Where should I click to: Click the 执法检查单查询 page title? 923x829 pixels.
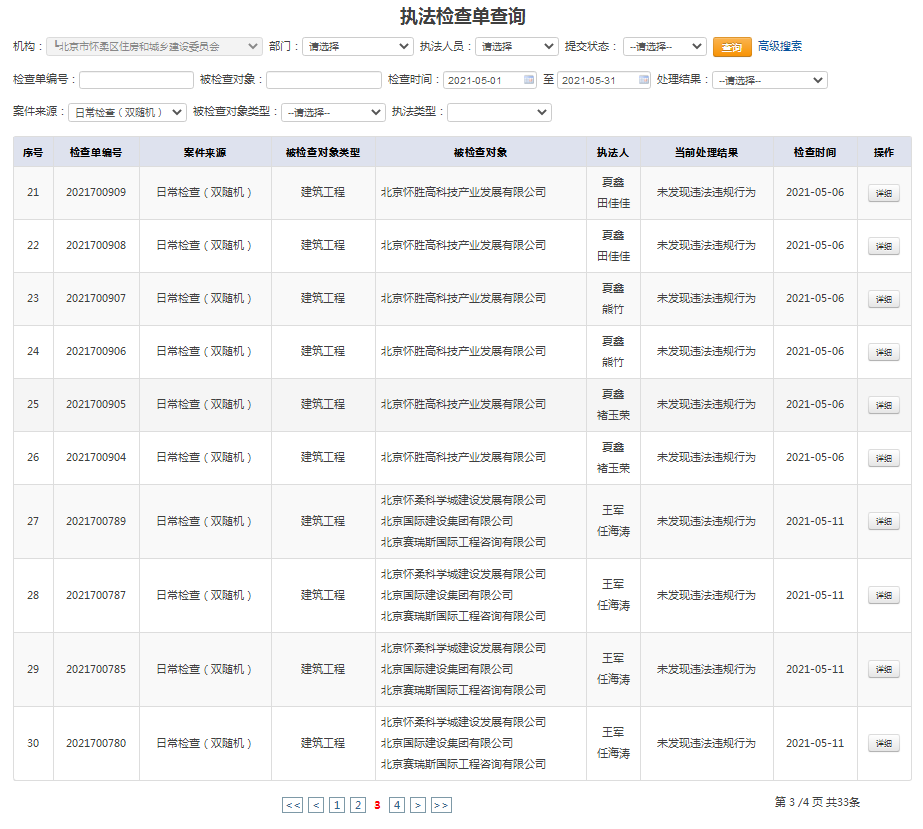point(463,16)
